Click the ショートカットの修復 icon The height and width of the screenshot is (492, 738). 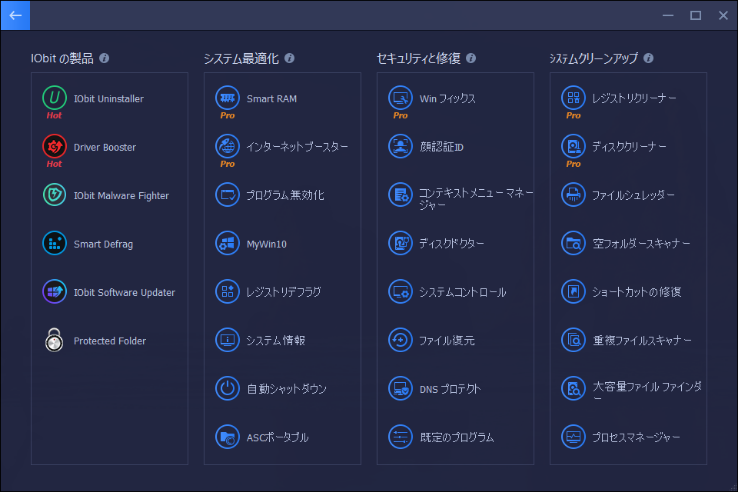tap(573, 291)
